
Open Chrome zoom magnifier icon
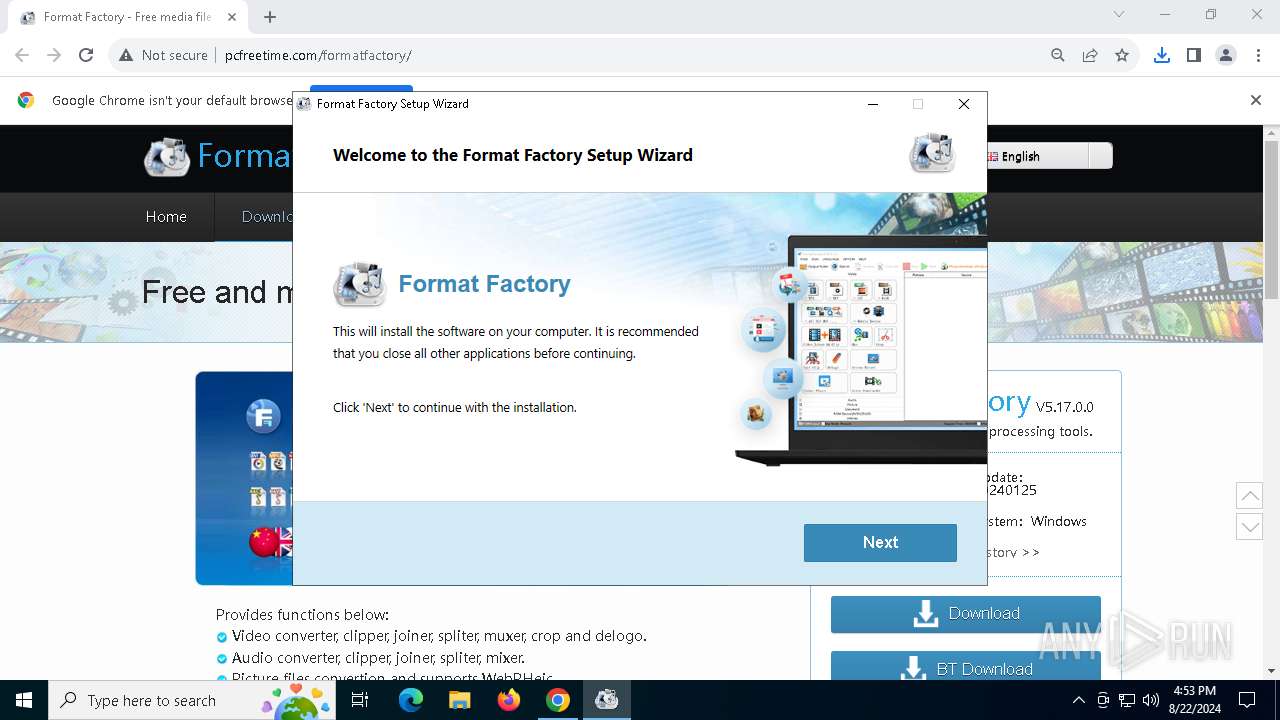pyautogui.click(x=1058, y=55)
